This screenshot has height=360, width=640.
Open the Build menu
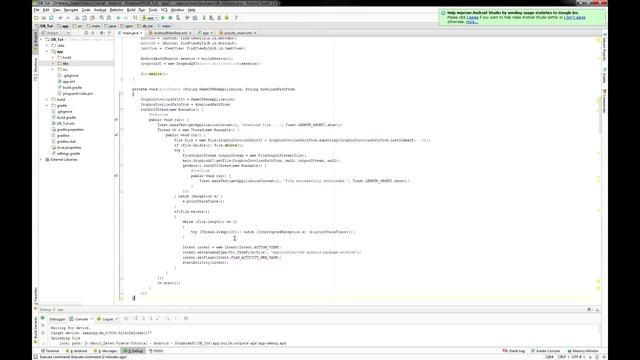[131, 10]
